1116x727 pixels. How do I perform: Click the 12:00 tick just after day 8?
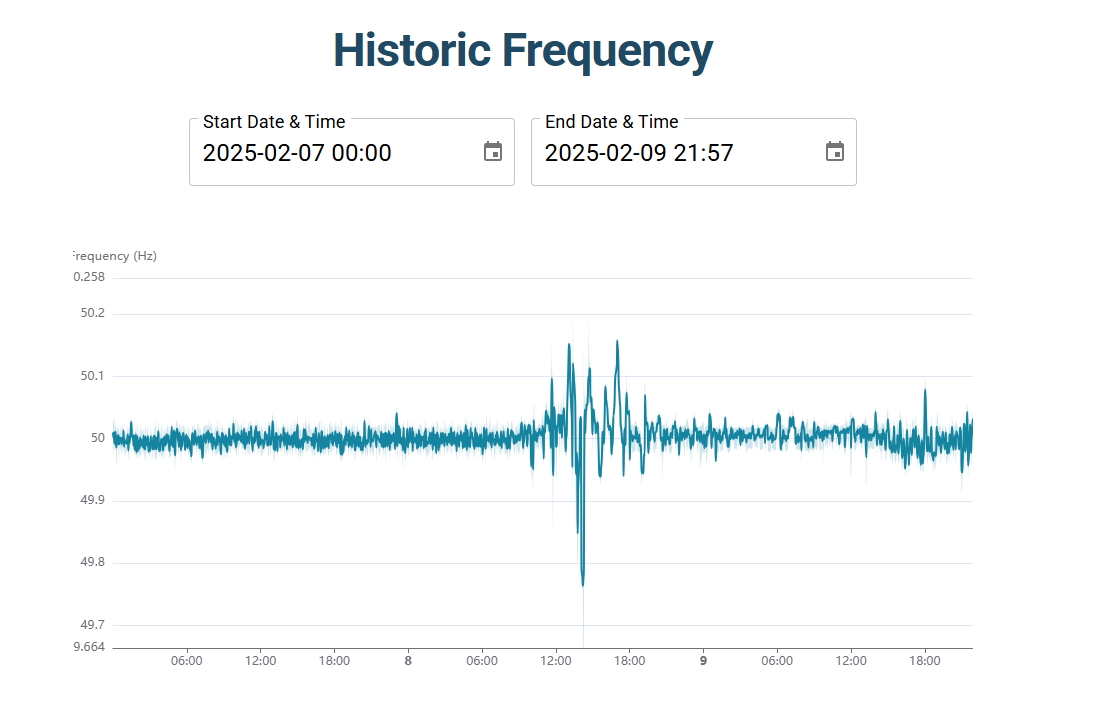point(556,661)
